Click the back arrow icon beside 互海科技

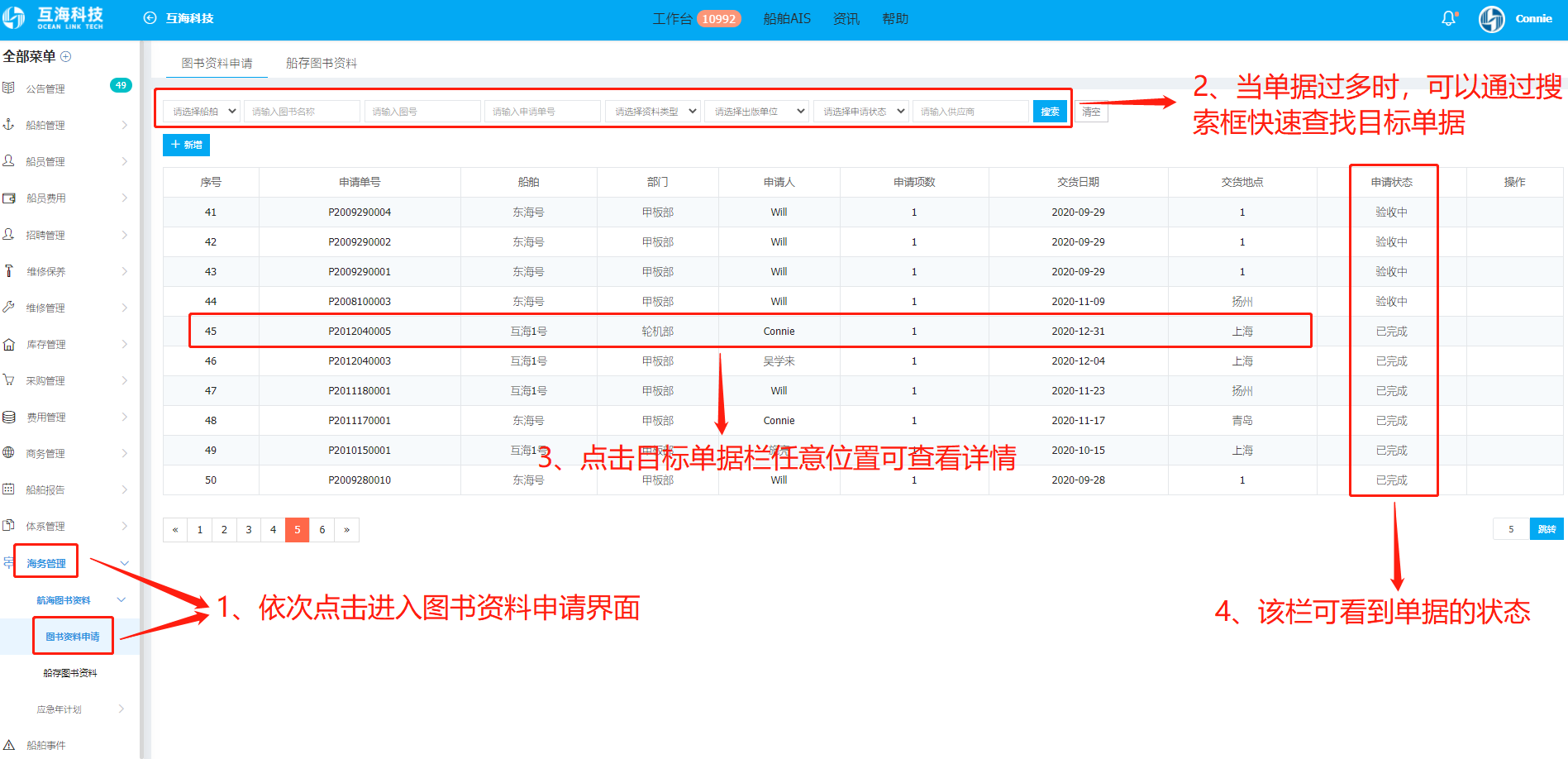[150, 18]
